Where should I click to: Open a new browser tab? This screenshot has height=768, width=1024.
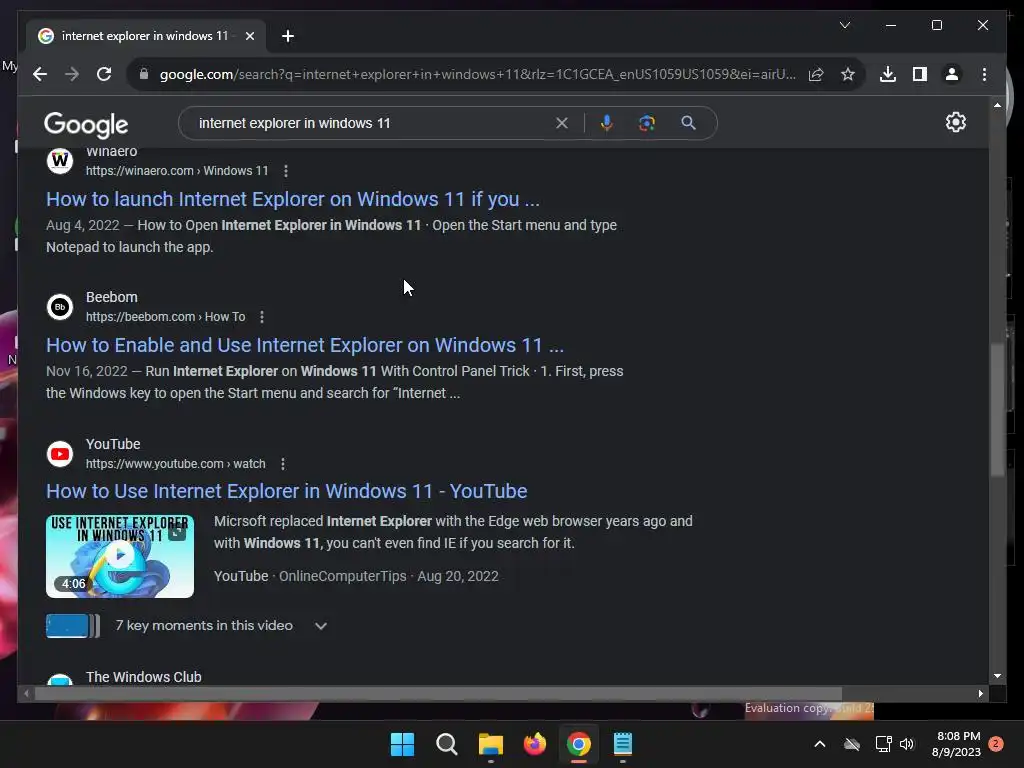(288, 36)
